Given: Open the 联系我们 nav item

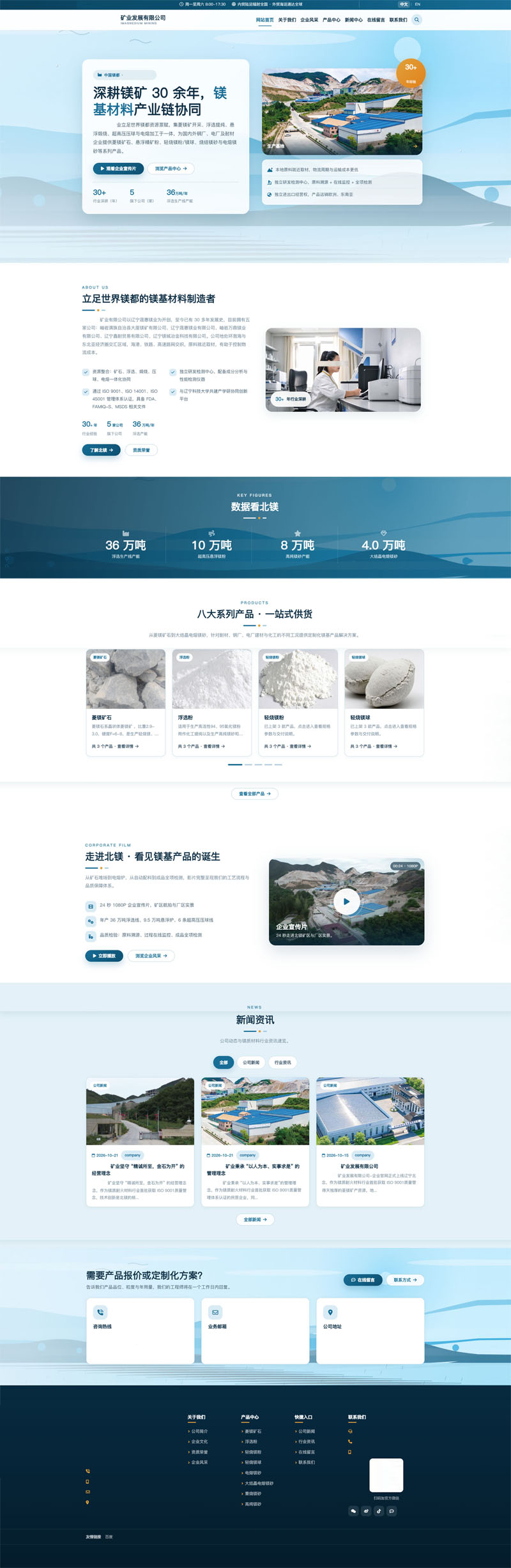Looking at the screenshot, I should [399, 20].
